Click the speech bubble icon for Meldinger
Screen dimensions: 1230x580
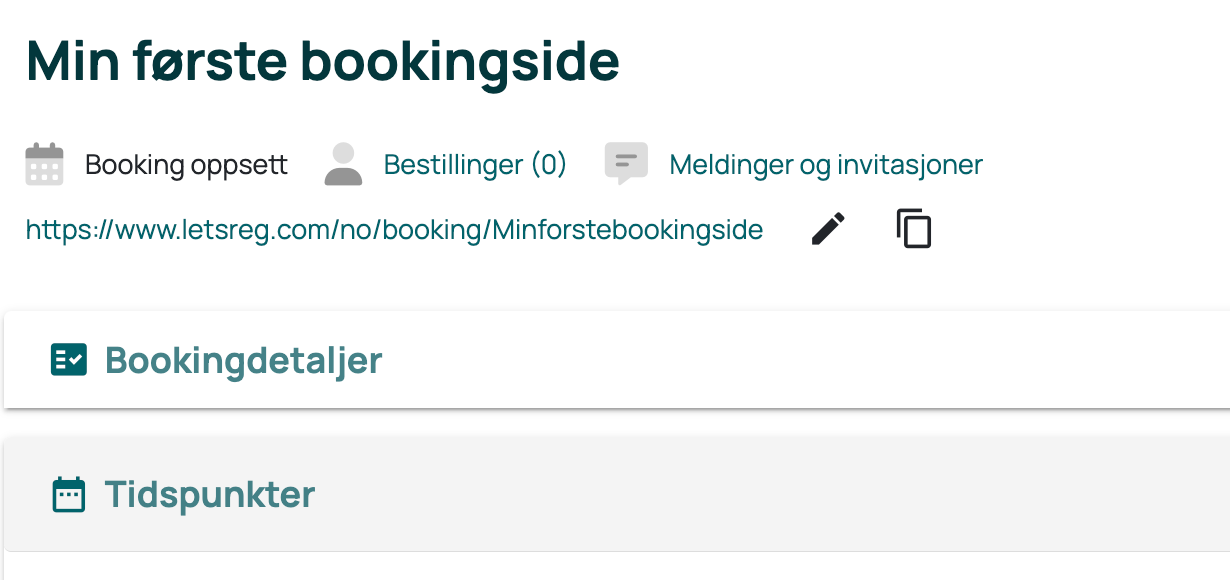pyautogui.click(x=626, y=164)
